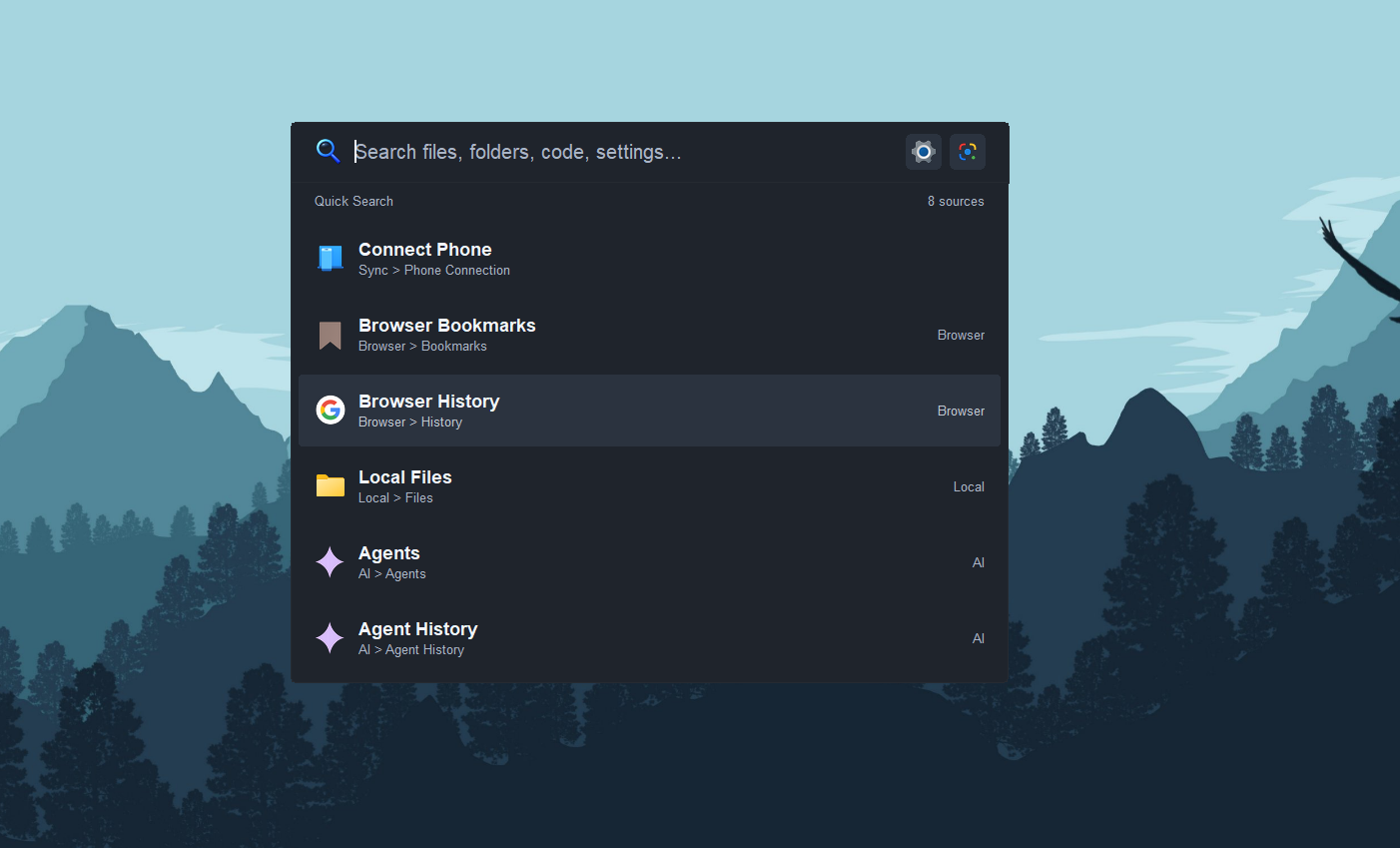
Task: Select the Agents title
Action: pyautogui.click(x=389, y=553)
